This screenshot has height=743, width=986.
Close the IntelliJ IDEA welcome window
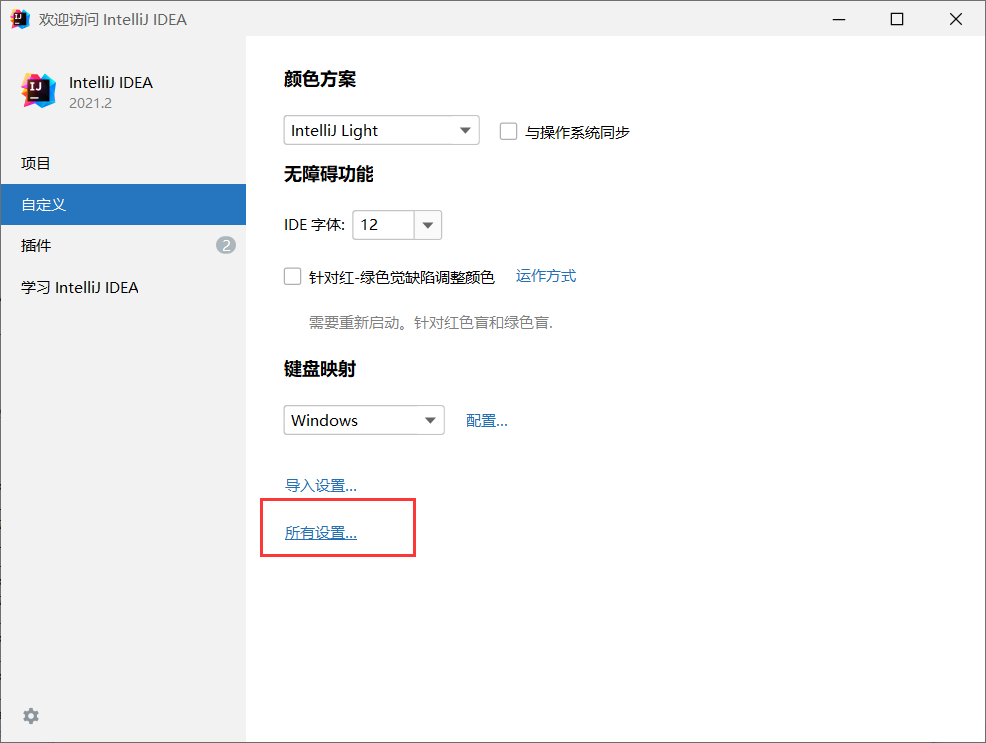[956, 19]
